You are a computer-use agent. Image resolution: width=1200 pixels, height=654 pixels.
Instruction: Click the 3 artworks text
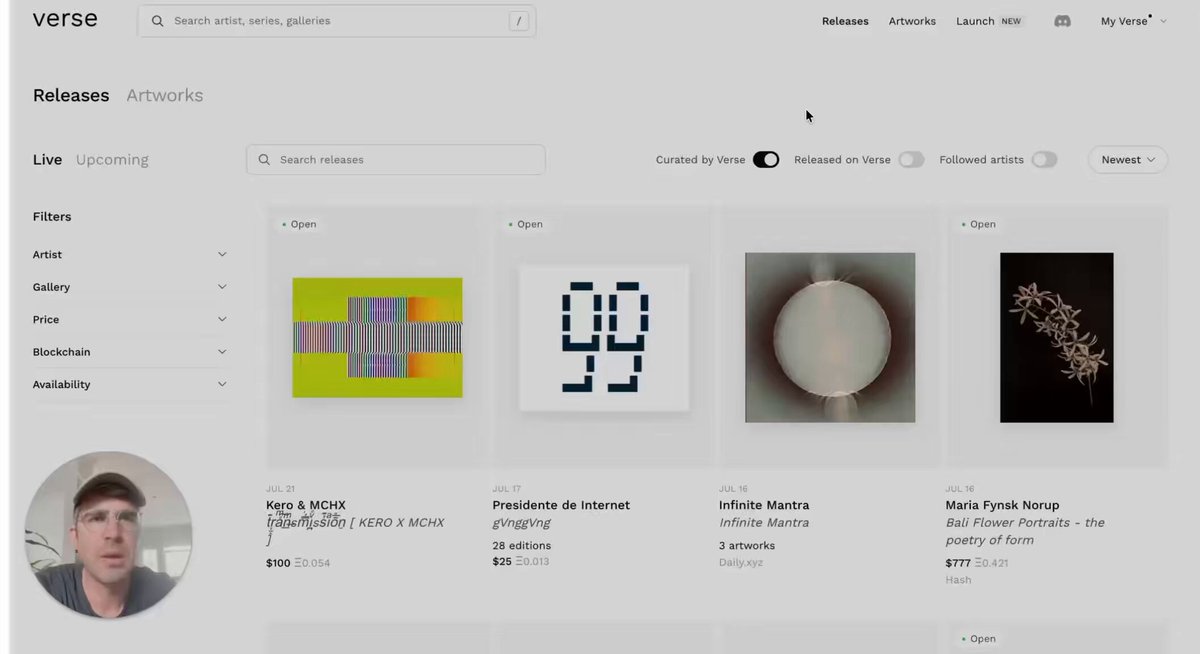747,546
